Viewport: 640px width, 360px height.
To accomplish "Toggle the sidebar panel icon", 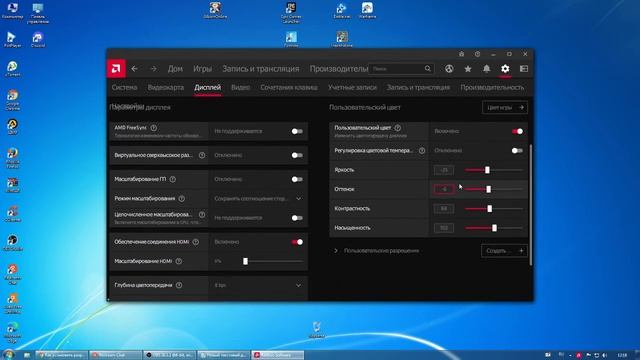I will pos(524,69).
